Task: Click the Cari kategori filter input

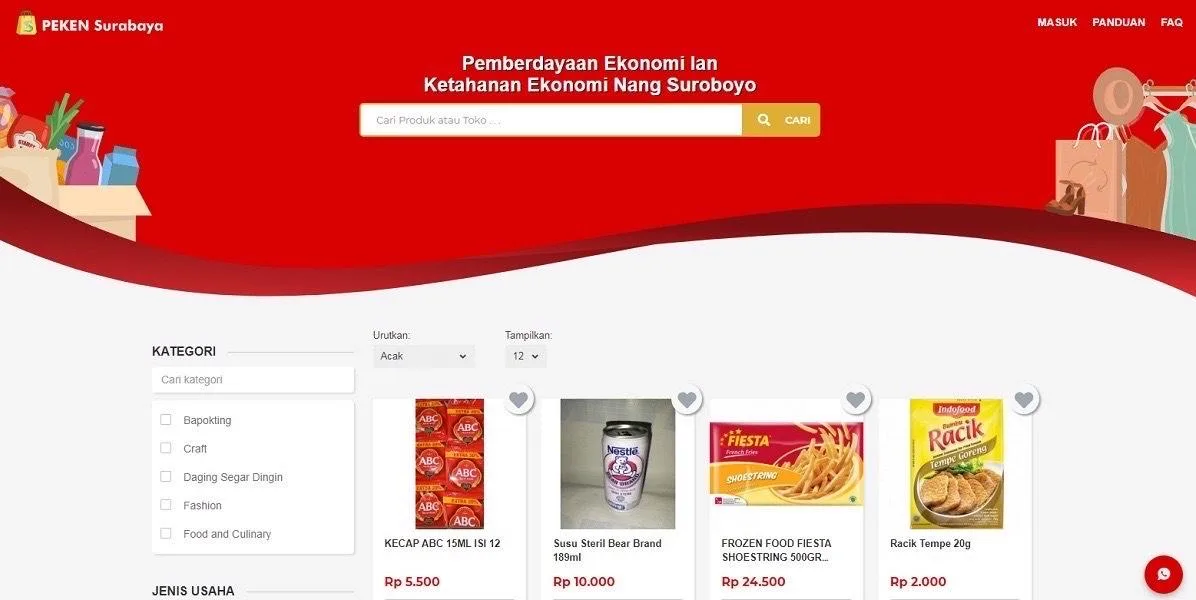Action: point(252,380)
